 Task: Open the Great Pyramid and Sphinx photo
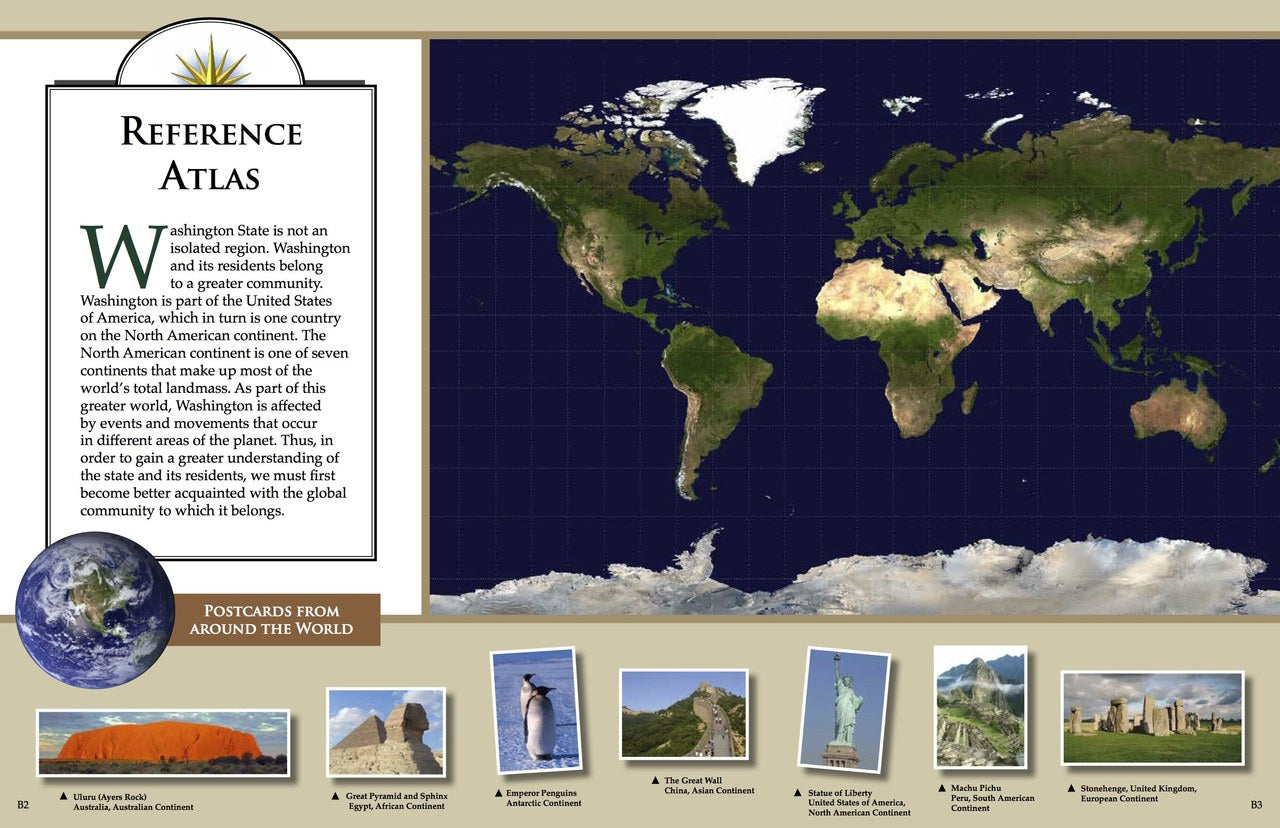(x=386, y=732)
